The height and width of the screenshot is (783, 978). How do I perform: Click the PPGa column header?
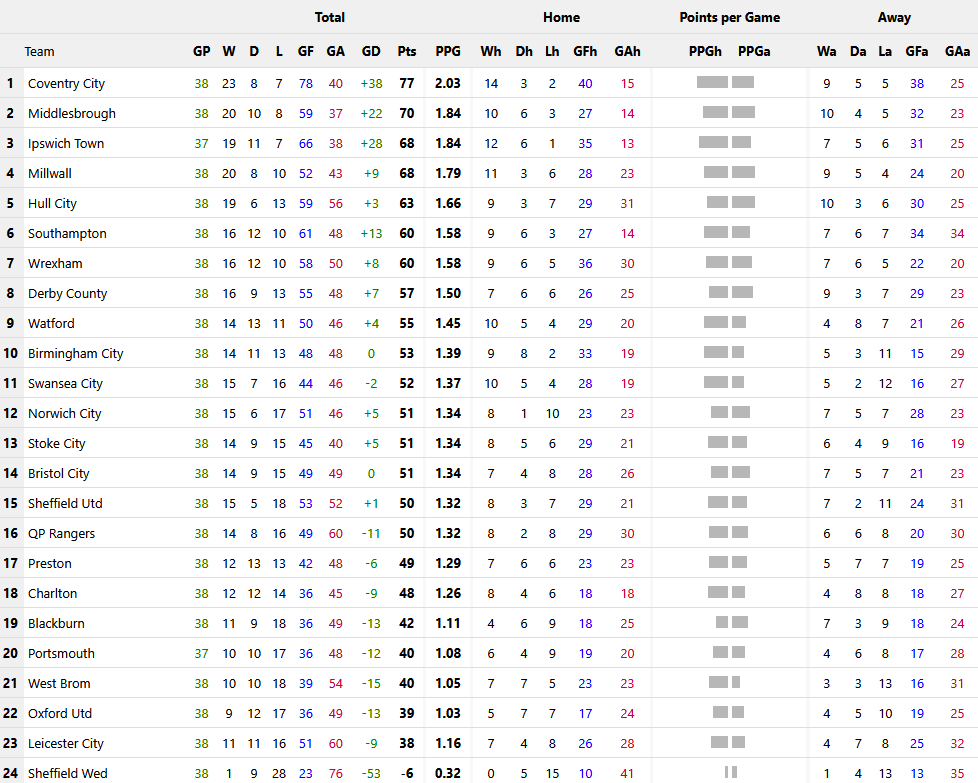tap(754, 52)
